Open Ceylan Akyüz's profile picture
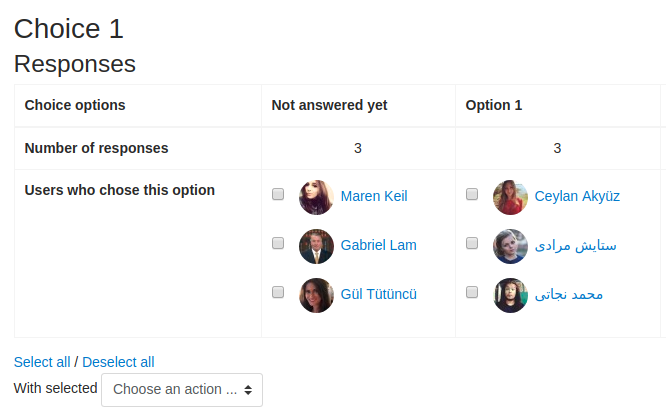666x417 pixels. pos(510,197)
